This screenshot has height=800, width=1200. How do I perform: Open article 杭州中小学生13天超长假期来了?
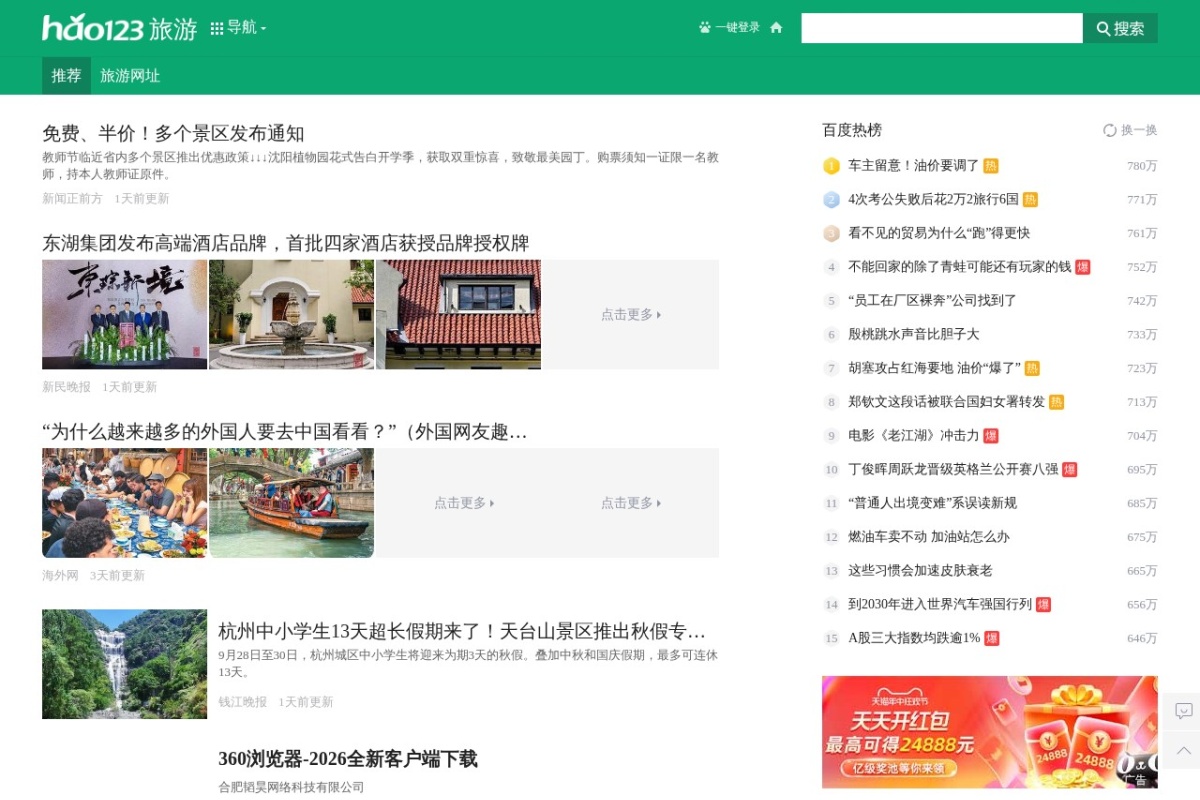462,631
